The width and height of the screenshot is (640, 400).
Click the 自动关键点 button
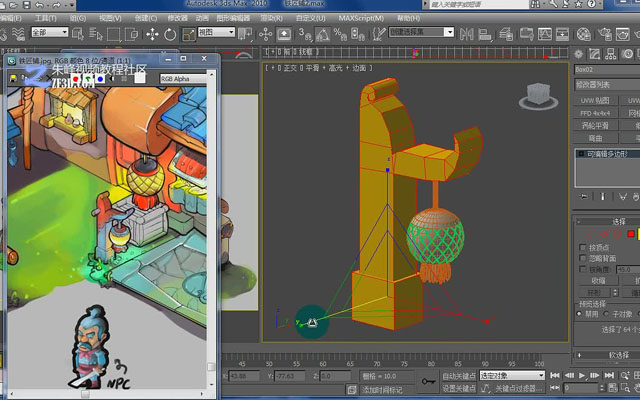point(459,376)
